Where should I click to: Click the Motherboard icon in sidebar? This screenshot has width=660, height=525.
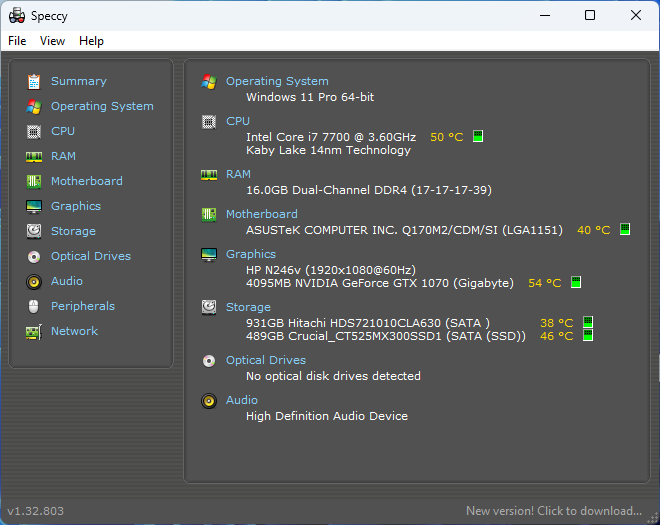pyautogui.click(x=34, y=181)
